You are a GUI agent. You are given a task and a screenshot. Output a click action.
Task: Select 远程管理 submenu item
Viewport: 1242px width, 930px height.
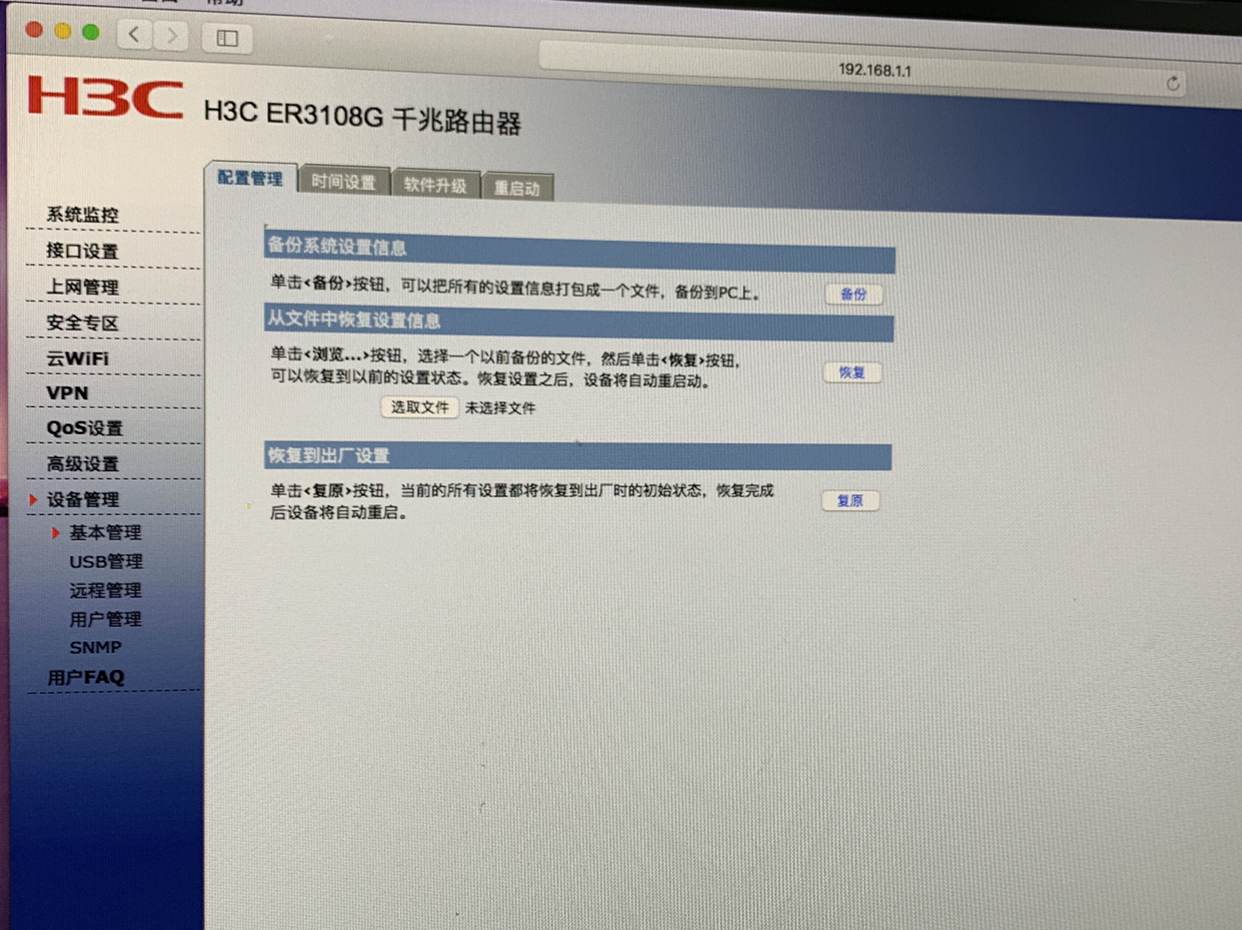click(105, 591)
